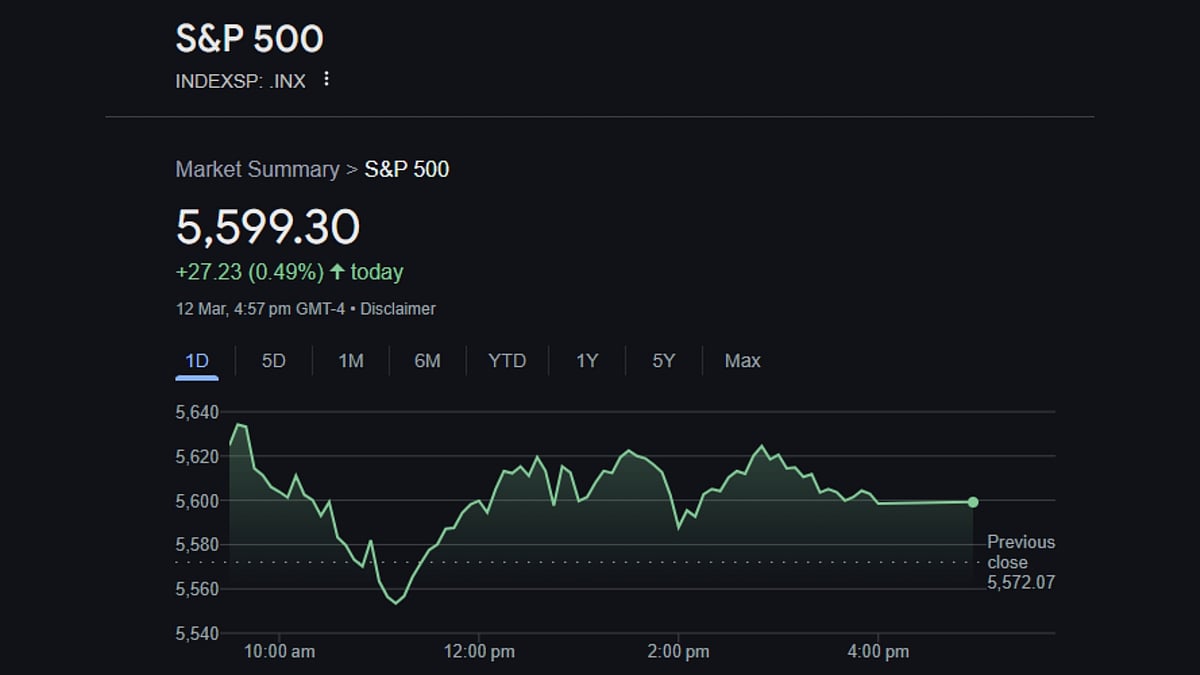The image size is (1200, 675).
Task: Click the INDEXSP: .INX ticker label
Action: [x=240, y=81]
